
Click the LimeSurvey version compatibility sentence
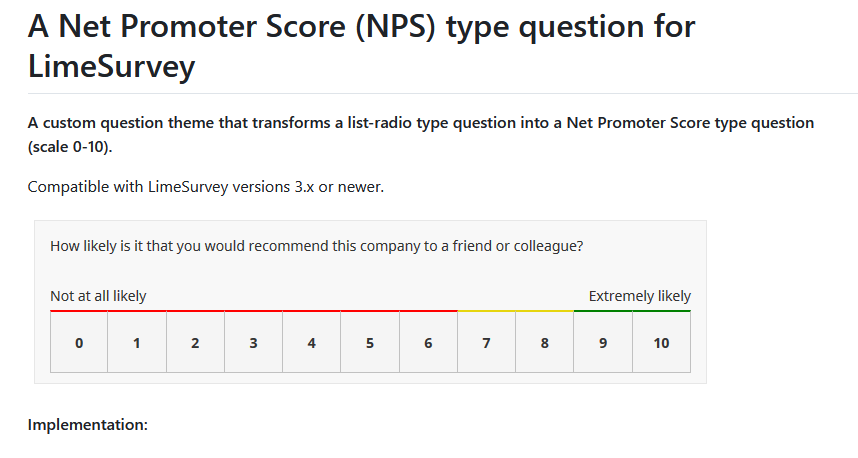206,186
